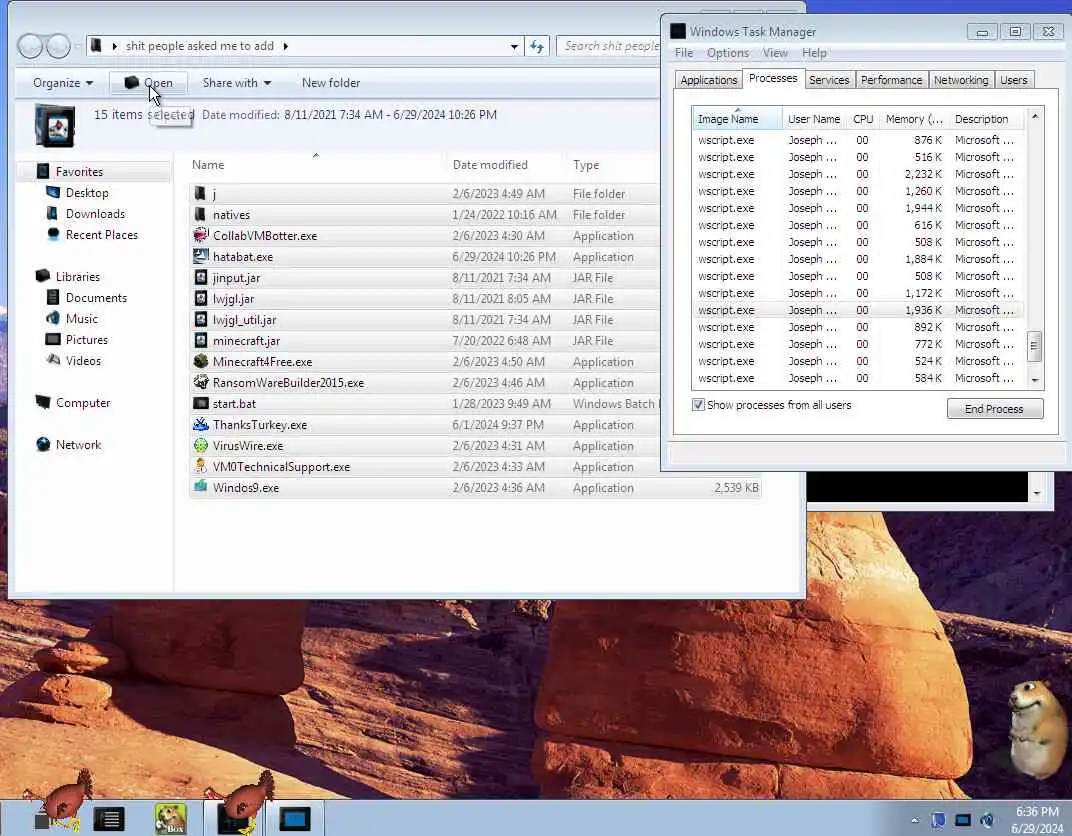Viewport: 1072px width, 836px height.
Task: Sort processes by Memory column
Action: pyautogui.click(x=914, y=119)
